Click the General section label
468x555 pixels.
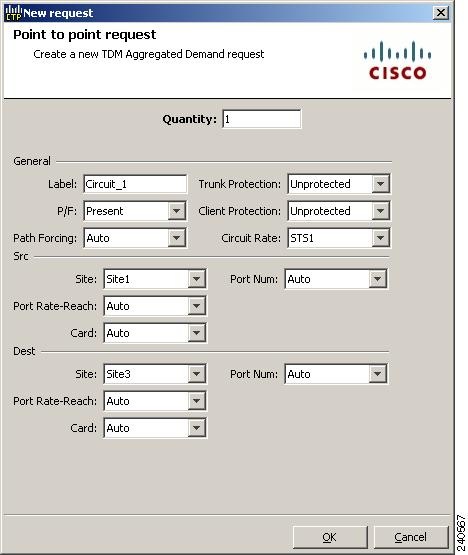[32, 161]
